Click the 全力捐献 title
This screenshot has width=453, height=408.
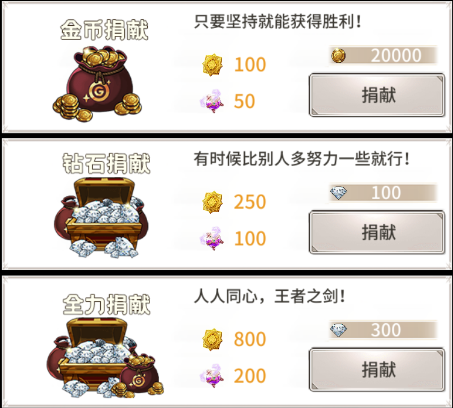106,304
